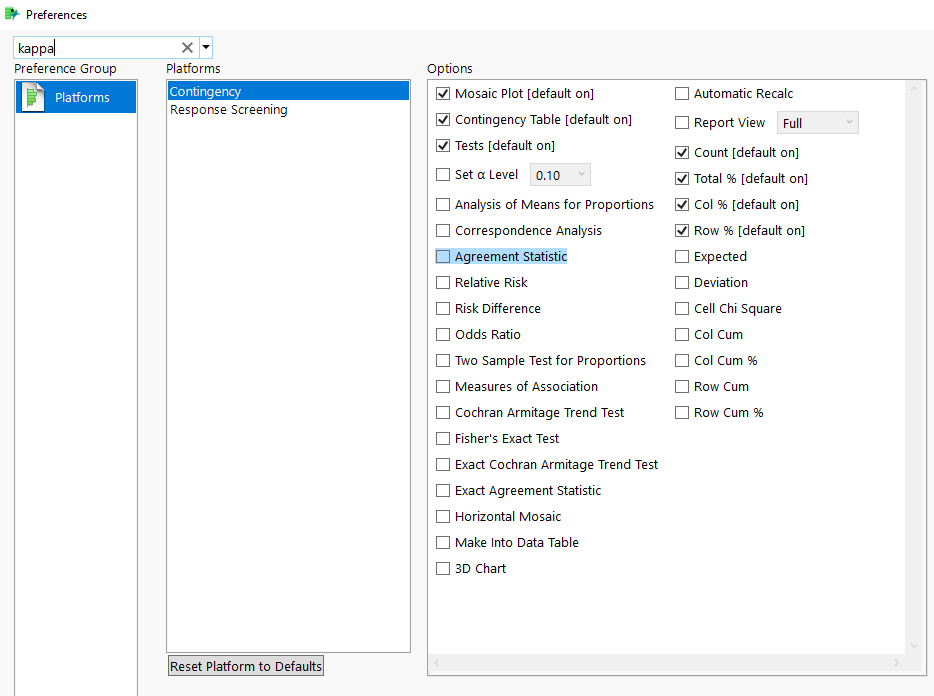
Task: Turn on Automatic Recalc
Action: pyautogui.click(x=682, y=94)
